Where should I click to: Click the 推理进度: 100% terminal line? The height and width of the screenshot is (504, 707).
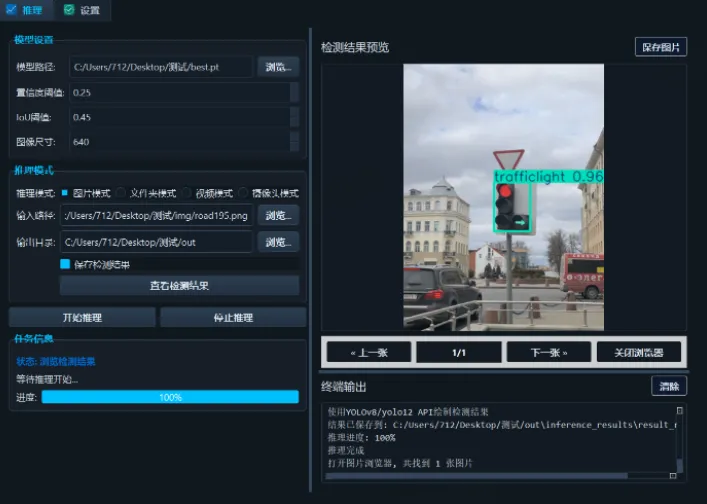click(362, 437)
